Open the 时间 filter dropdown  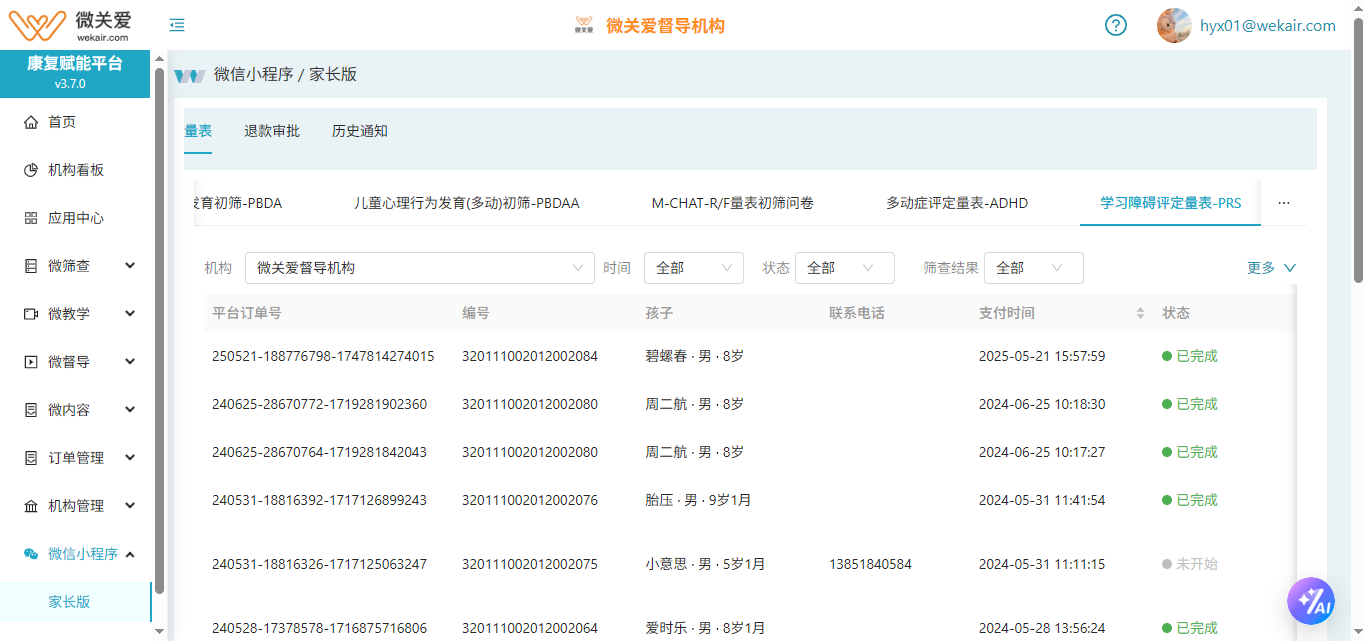[693, 268]
